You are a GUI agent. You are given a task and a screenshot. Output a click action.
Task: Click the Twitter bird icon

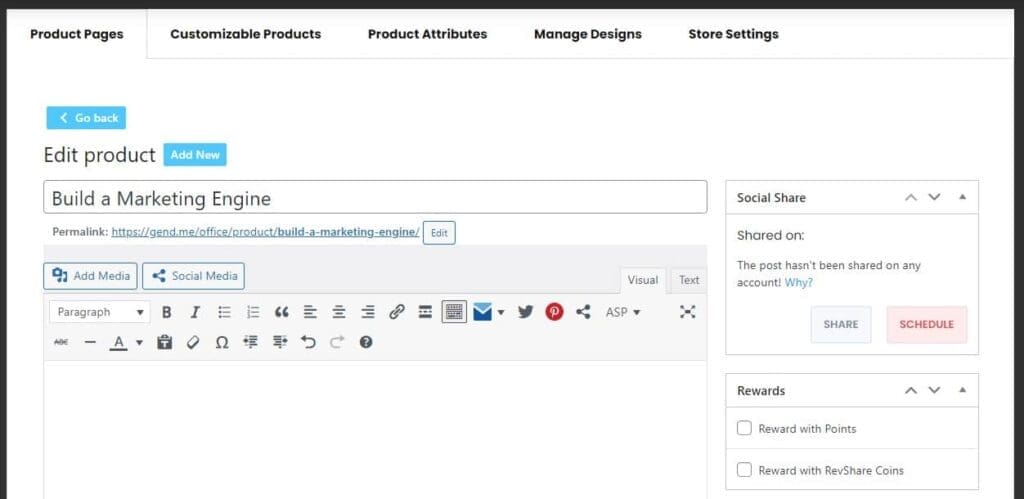coord(525,312)
